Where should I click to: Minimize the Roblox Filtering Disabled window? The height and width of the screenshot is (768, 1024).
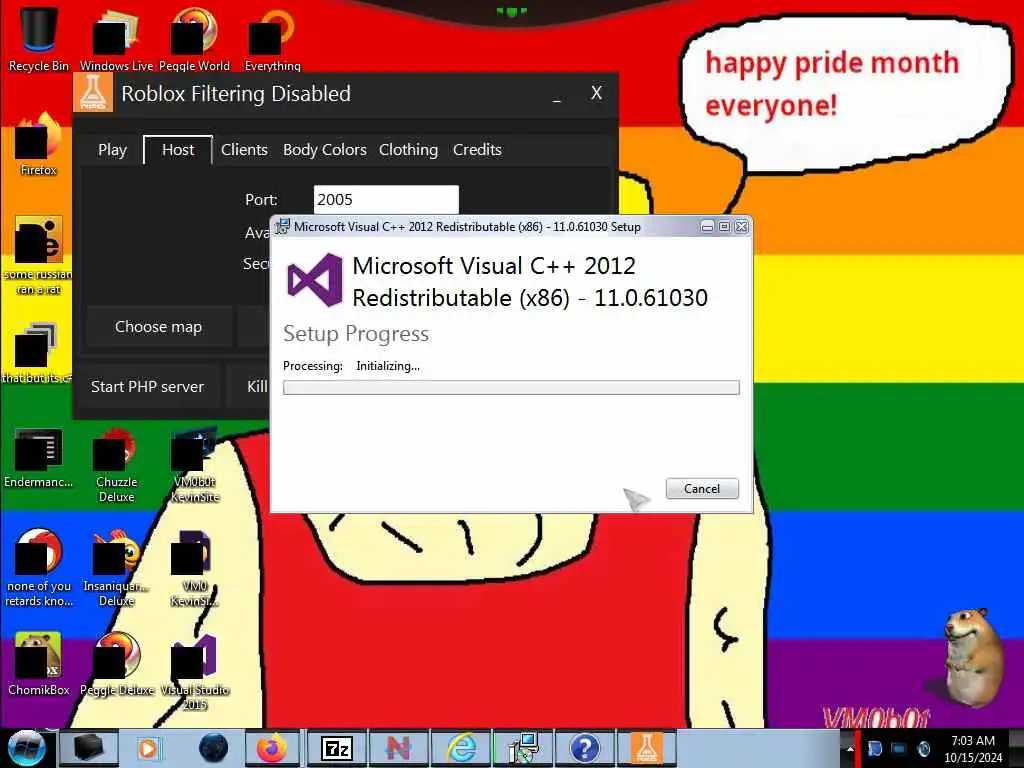(556, 97)
